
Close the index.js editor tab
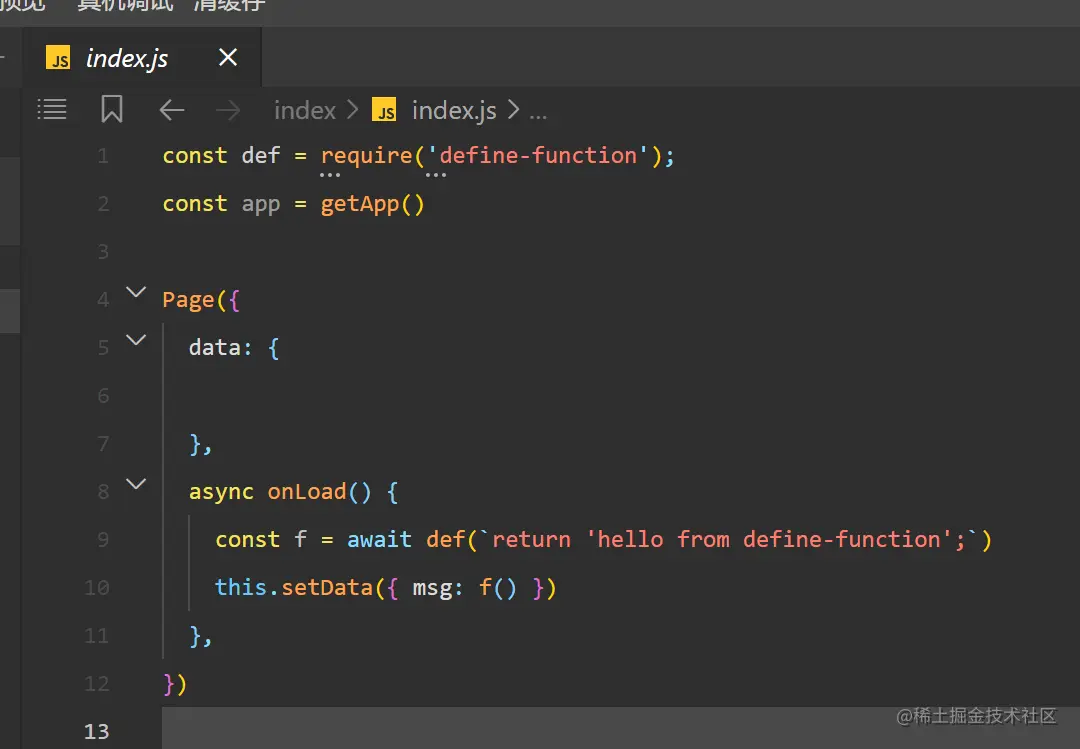click(228, 57)
